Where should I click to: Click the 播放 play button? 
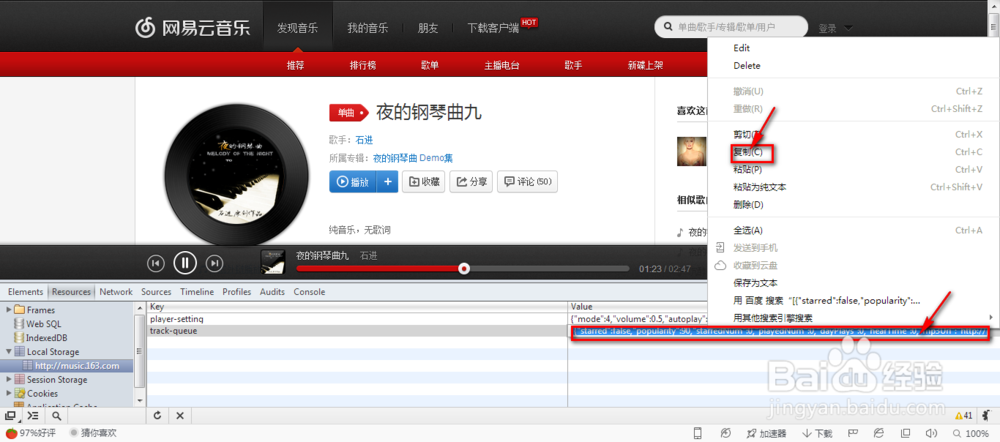click(353, 182)
